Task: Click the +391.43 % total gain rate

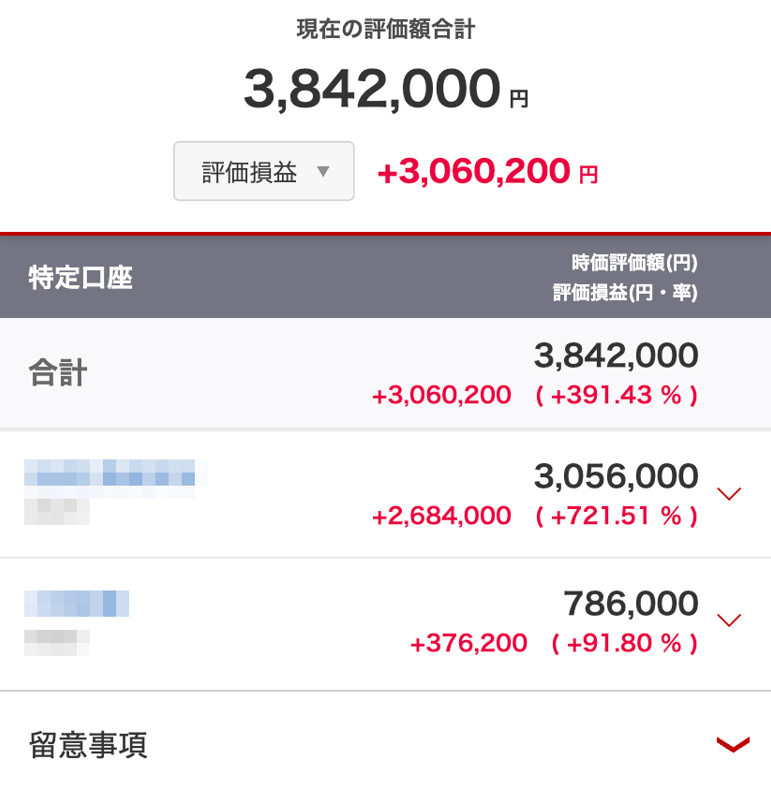Action: tap(616, 396)
